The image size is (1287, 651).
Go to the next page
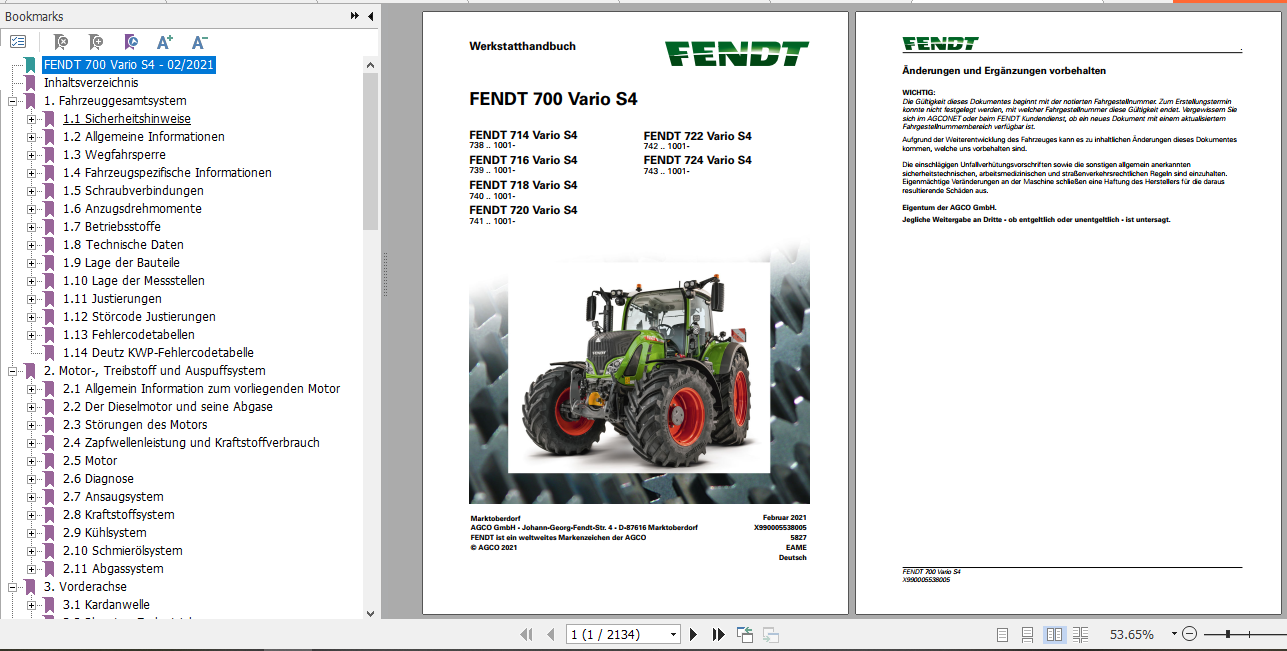tap(693, 634)
